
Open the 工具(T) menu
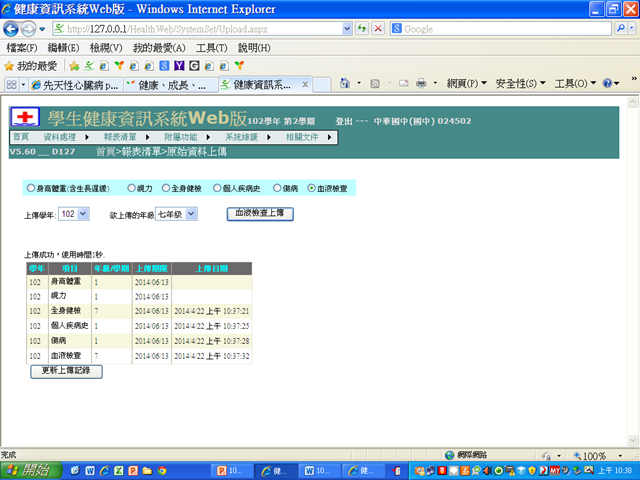[211, 48]
